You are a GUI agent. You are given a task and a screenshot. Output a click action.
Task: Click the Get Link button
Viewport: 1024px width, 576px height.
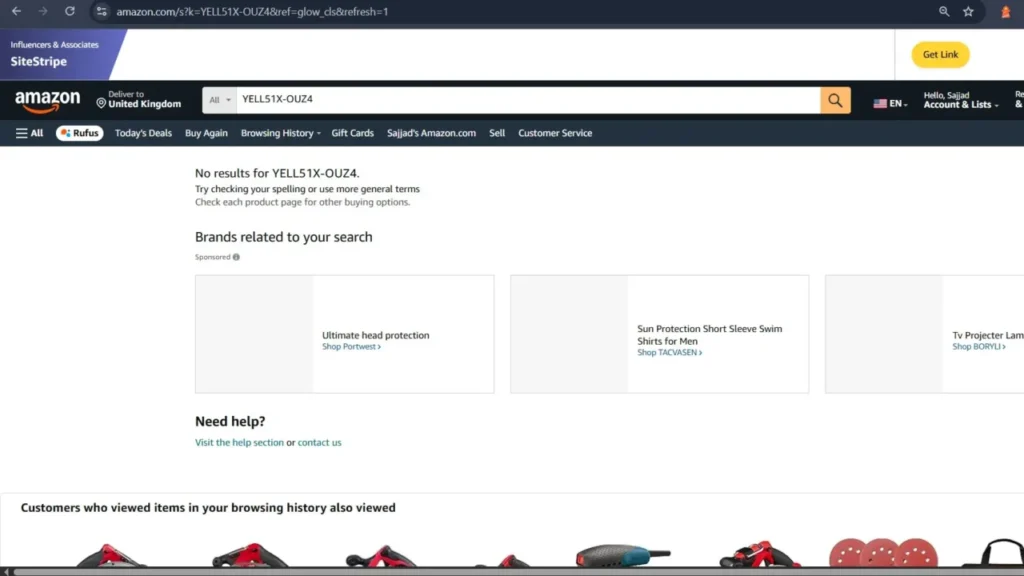940,55
